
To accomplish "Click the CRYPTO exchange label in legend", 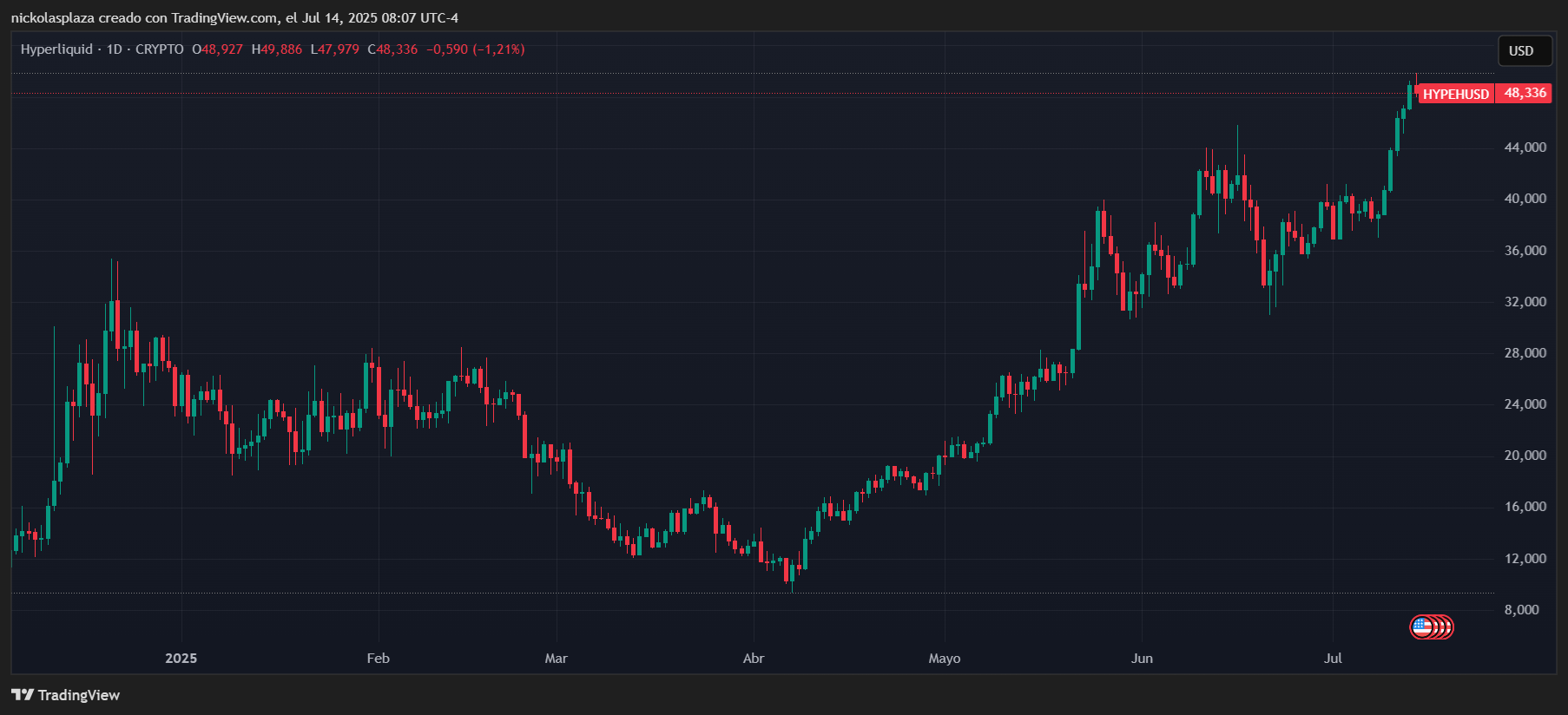I will click(160, 49).
